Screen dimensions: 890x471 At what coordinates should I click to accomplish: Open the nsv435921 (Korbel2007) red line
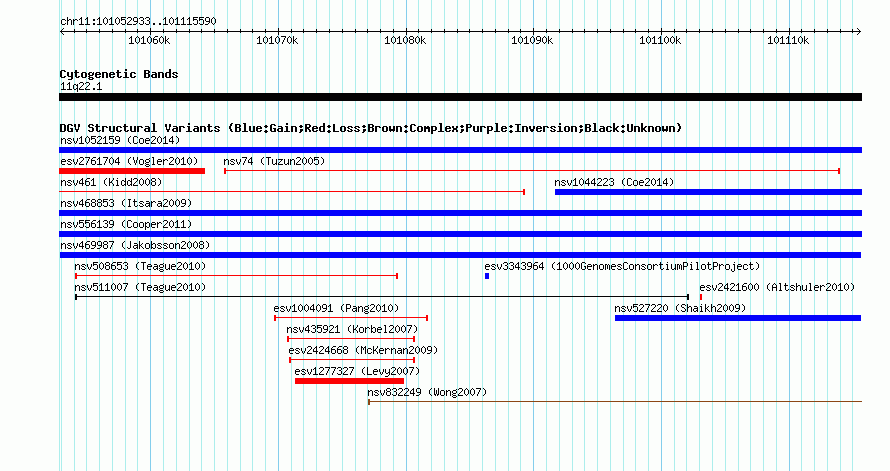[x=351, y=339]
